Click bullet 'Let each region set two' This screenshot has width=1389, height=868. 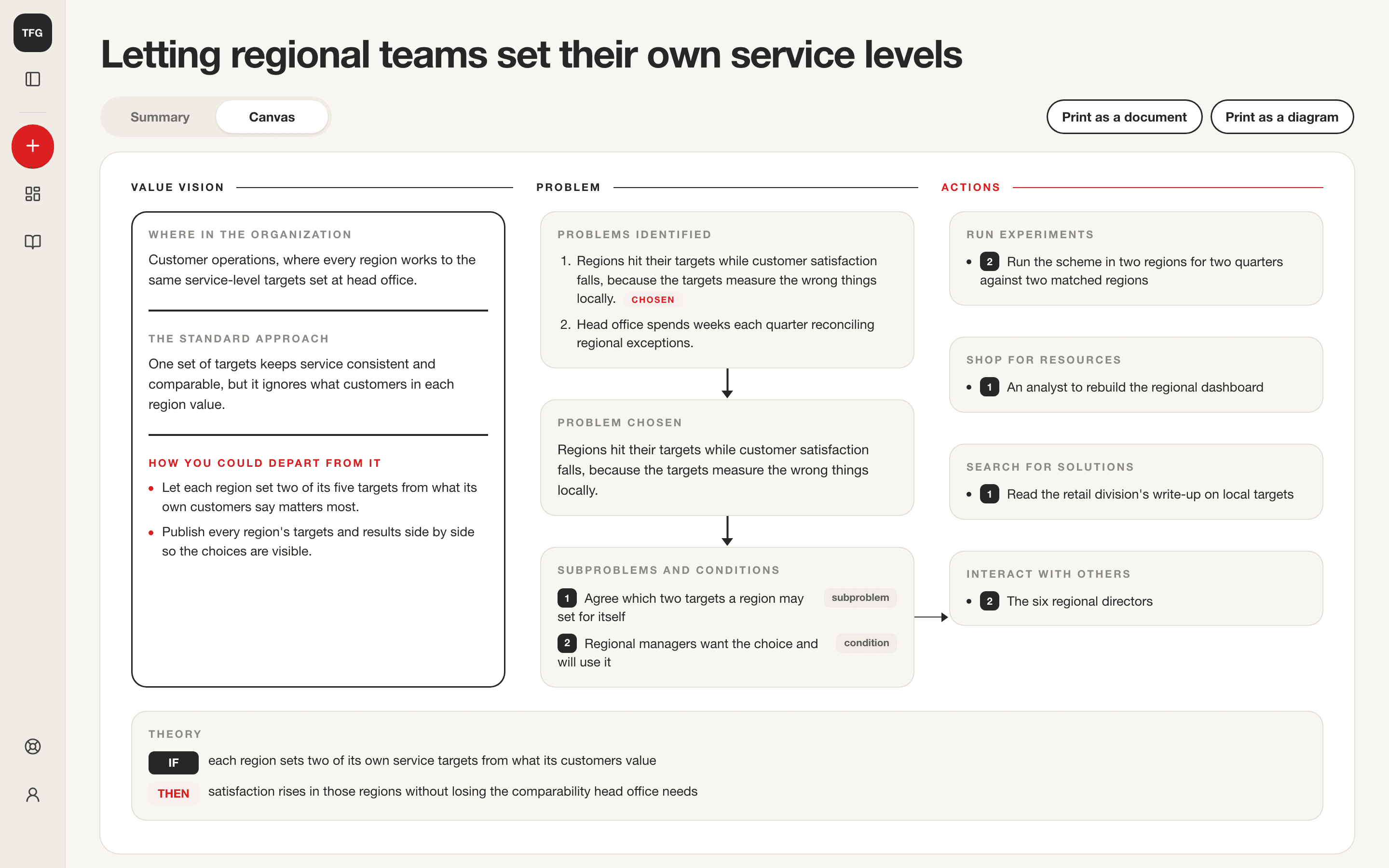pos(319,497)
